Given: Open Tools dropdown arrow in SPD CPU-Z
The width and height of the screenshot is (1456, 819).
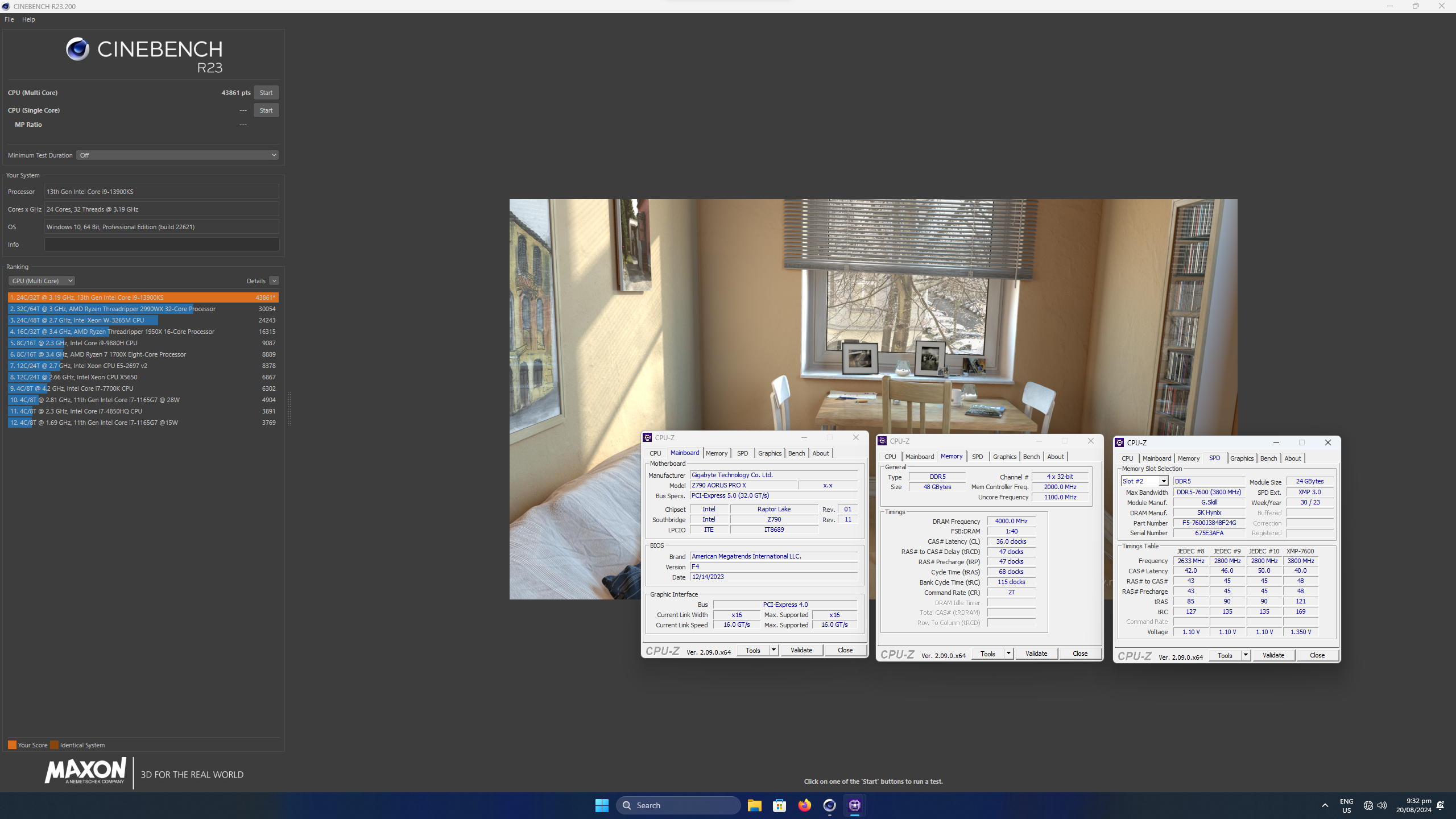Looking at the screenshot, I should [x=1246, y=655].
